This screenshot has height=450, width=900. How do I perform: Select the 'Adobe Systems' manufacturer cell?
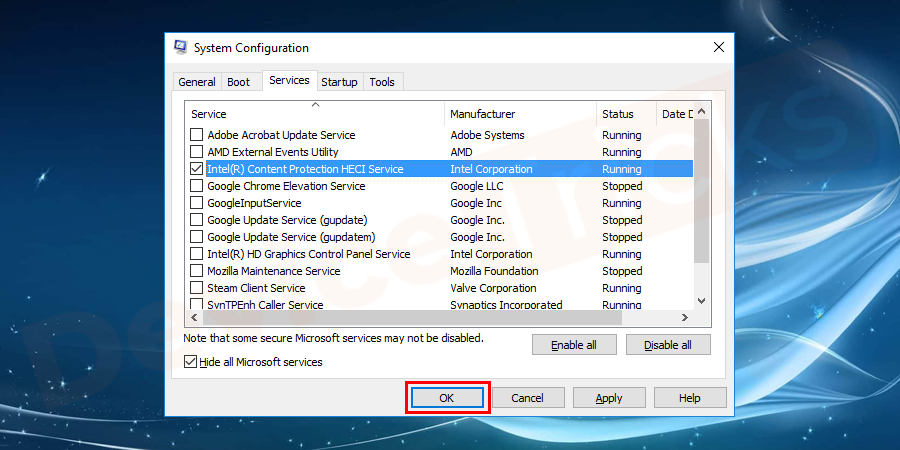pyautogui.click(x=487, y=135)
